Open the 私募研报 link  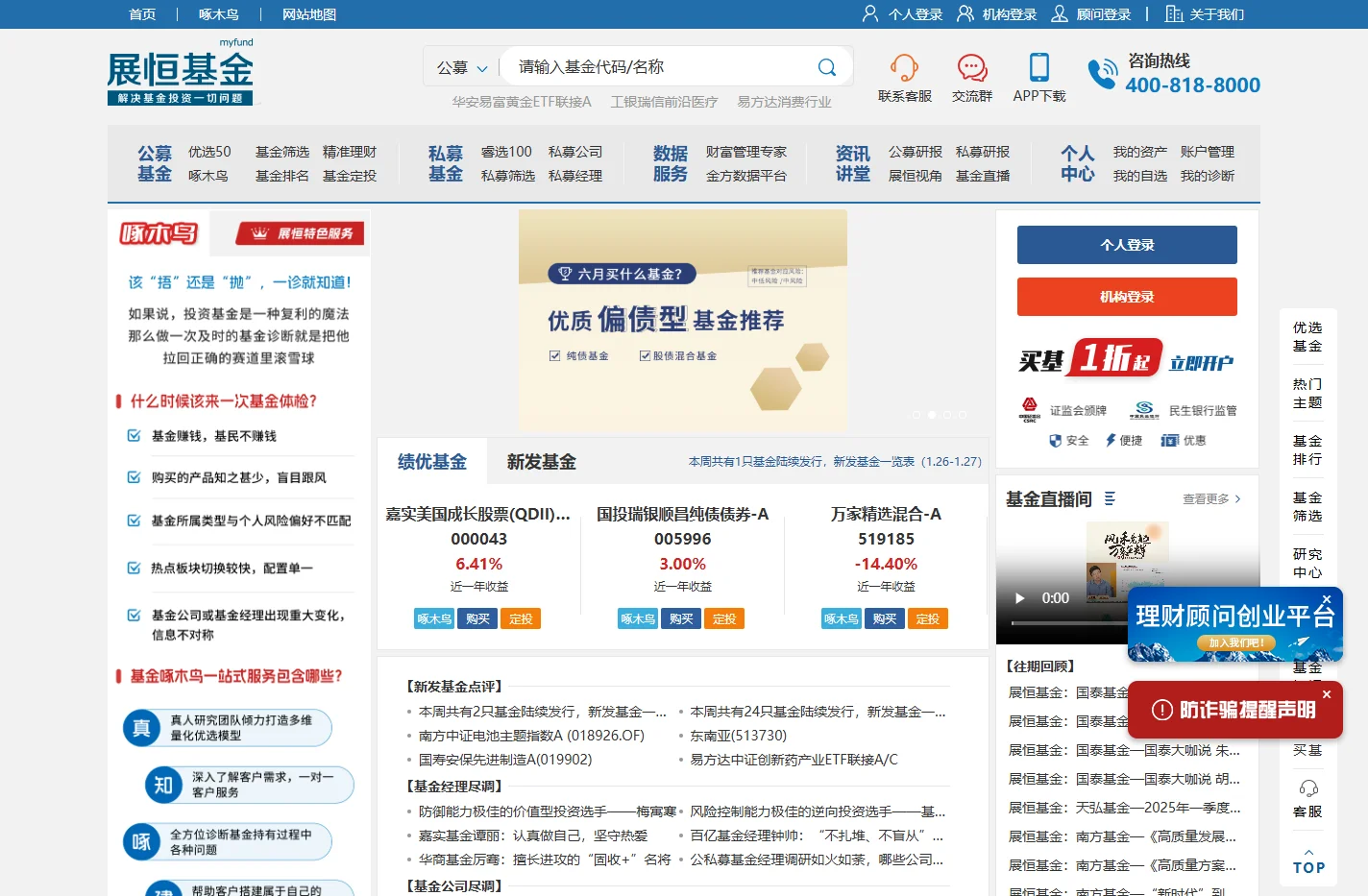click(x=983, y=152)
